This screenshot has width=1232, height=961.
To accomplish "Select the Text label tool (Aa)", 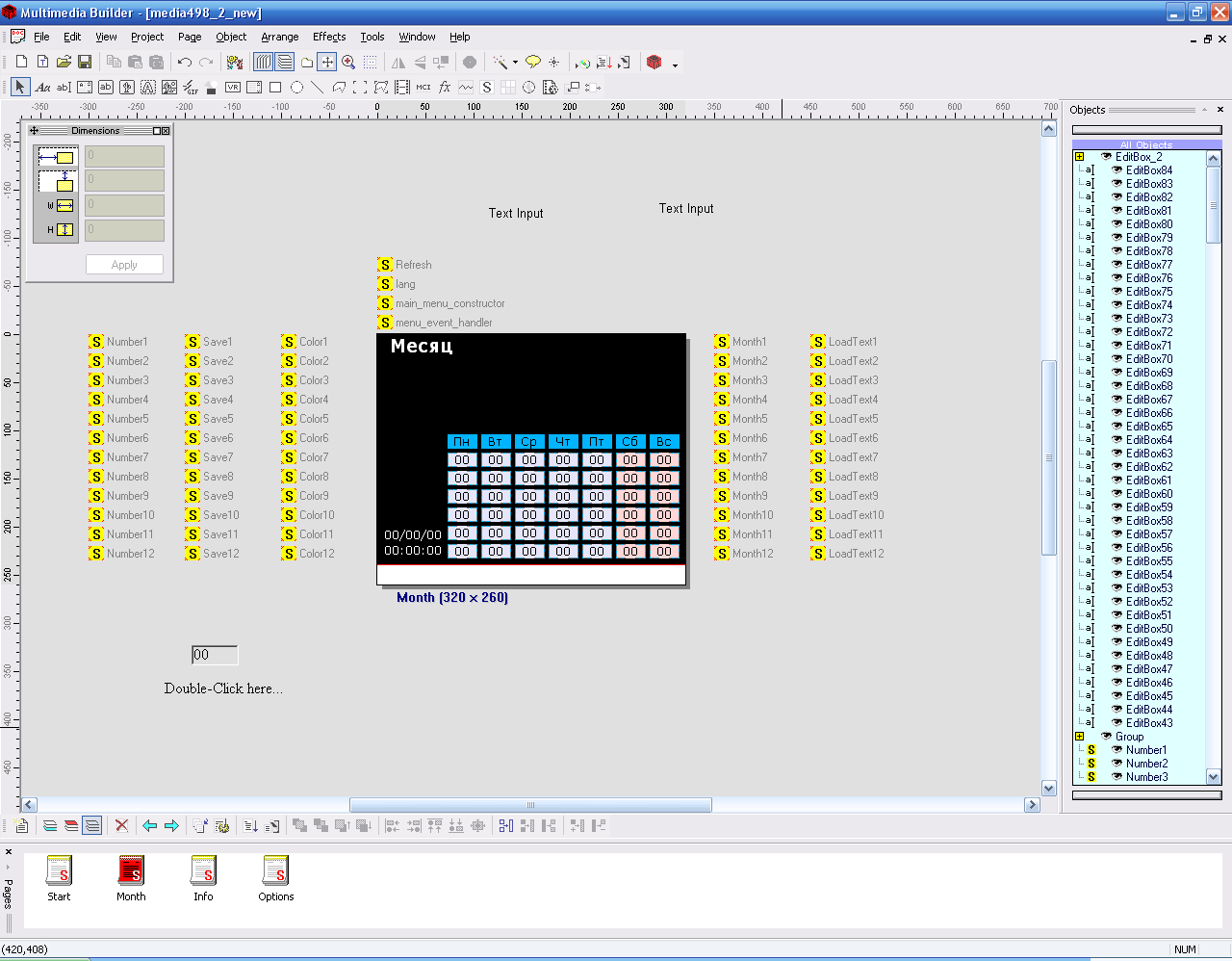I will pos(42,87).
